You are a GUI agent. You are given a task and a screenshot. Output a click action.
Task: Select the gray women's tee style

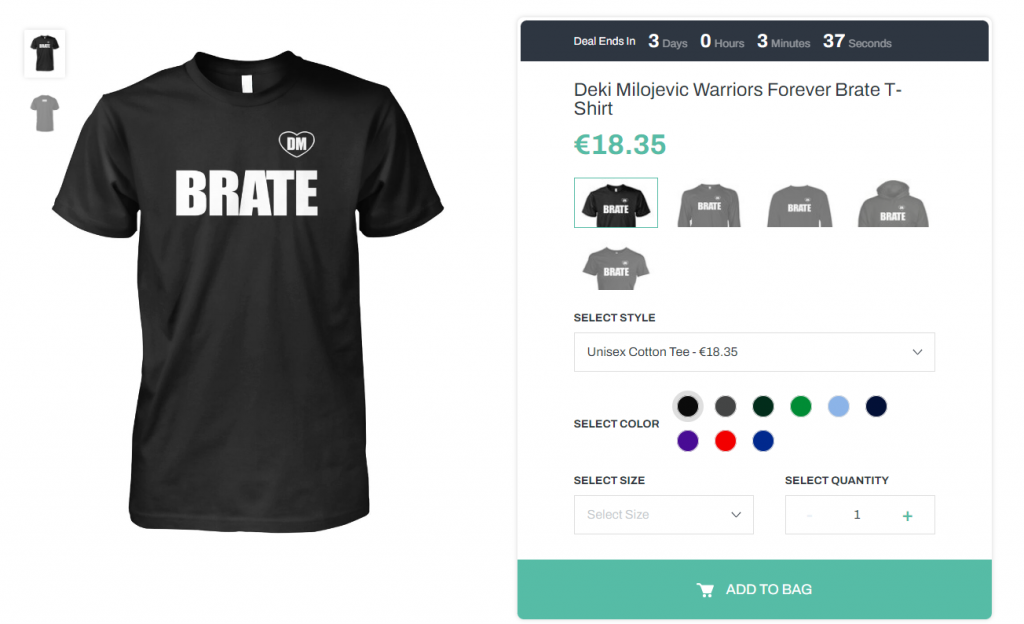(x=616, y=268)
